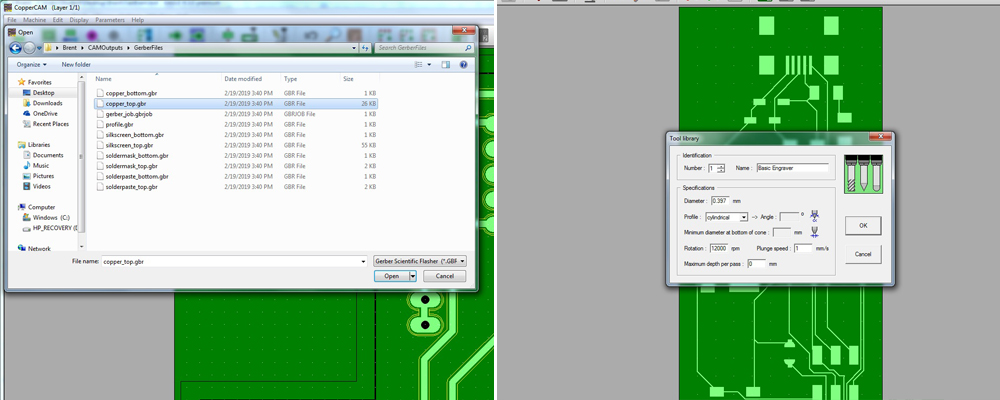Viewport: 1000px width, 400px height.
Task: Open the File menu in CopperCAM
Action: point(11,20)
